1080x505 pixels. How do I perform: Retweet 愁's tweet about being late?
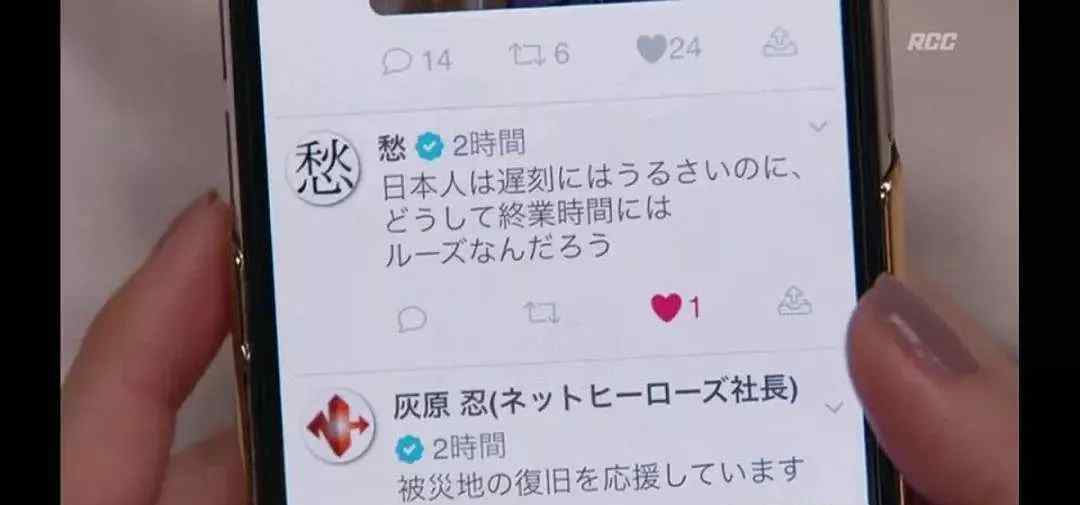[x=541, y=313]
